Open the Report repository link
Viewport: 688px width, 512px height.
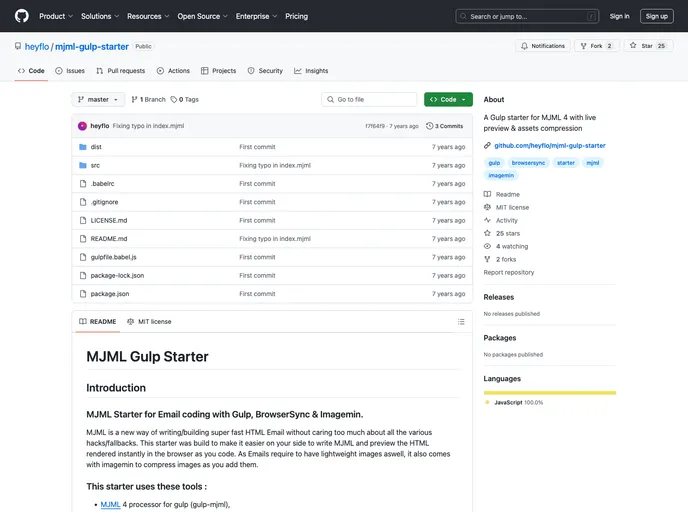pyautogui.click(x=509, y=272)
